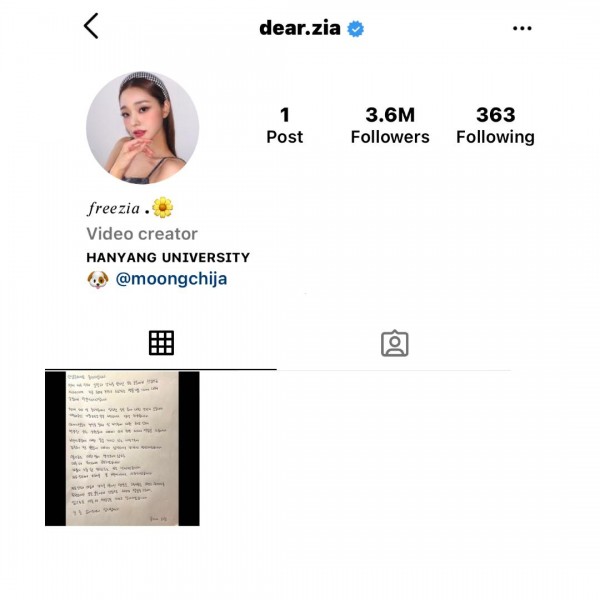Click the dog emoji before @moongchija
600x600 pixels.
click(98, 279)
